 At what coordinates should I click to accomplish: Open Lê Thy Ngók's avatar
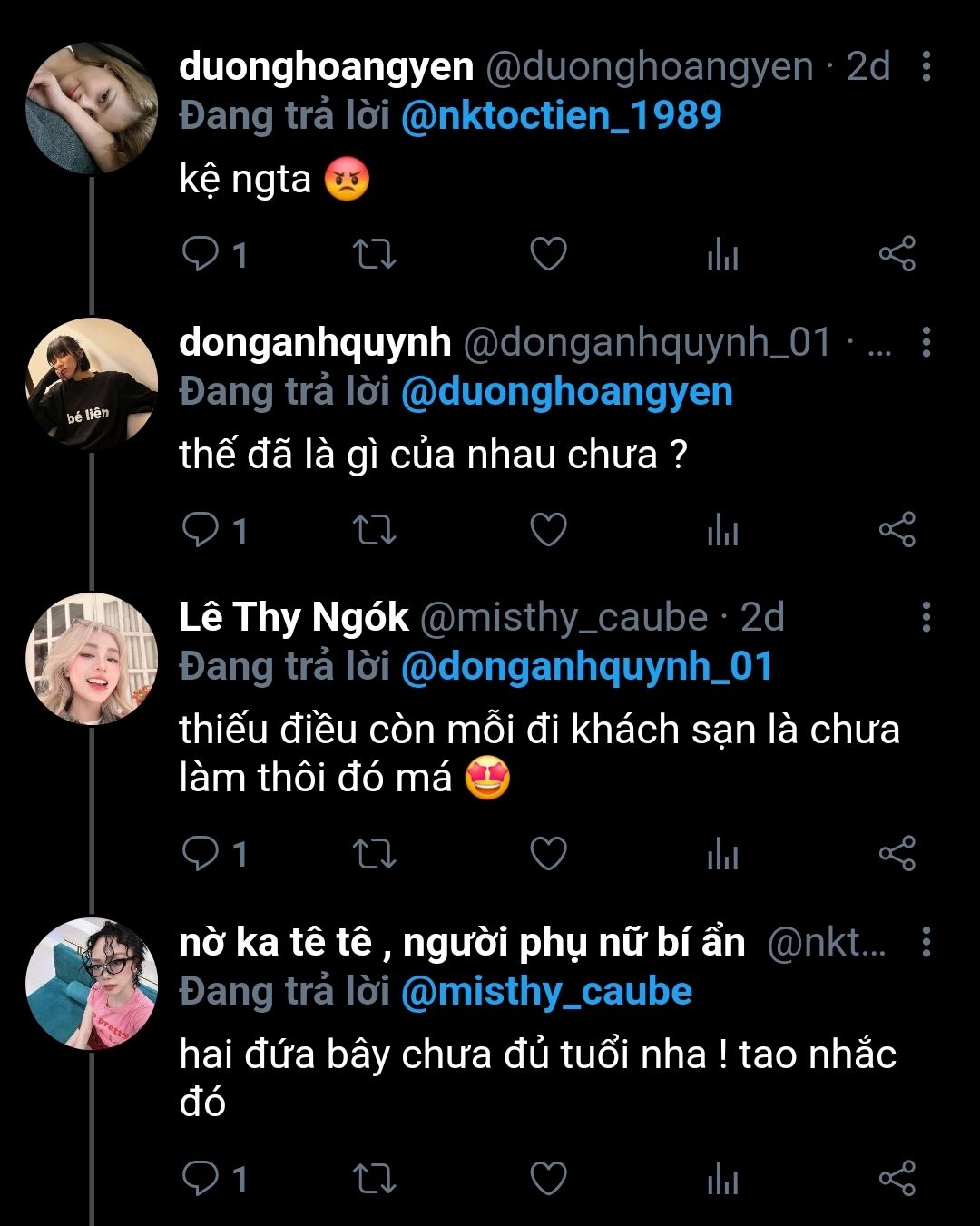tap(92, 660)
